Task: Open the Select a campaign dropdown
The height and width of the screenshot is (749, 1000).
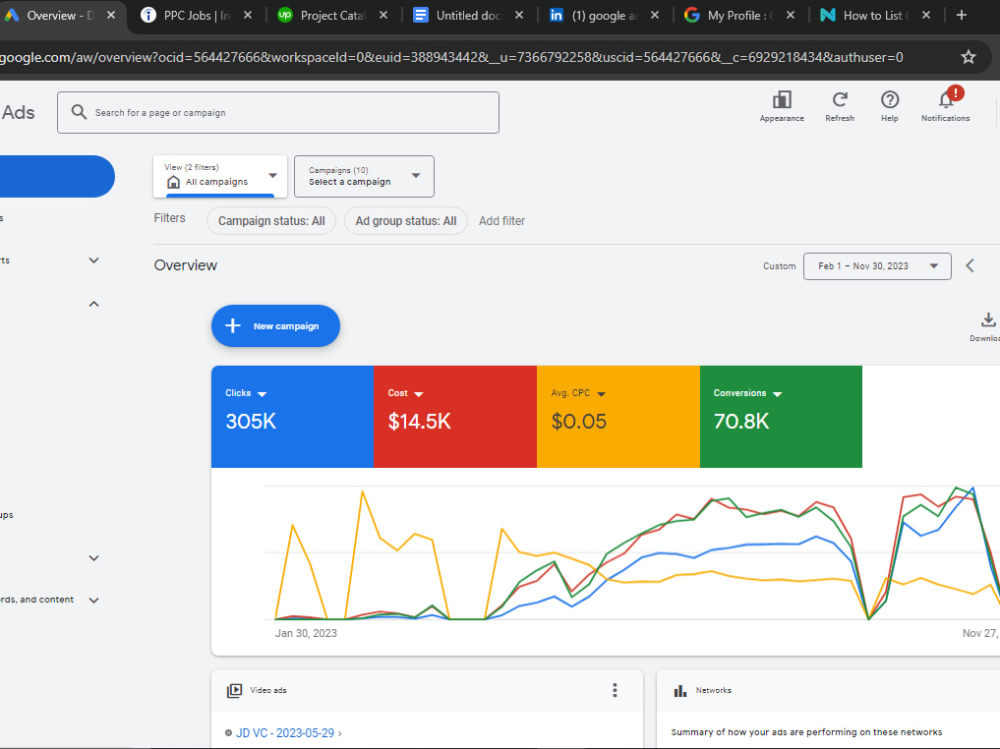Action: point(364,176)
